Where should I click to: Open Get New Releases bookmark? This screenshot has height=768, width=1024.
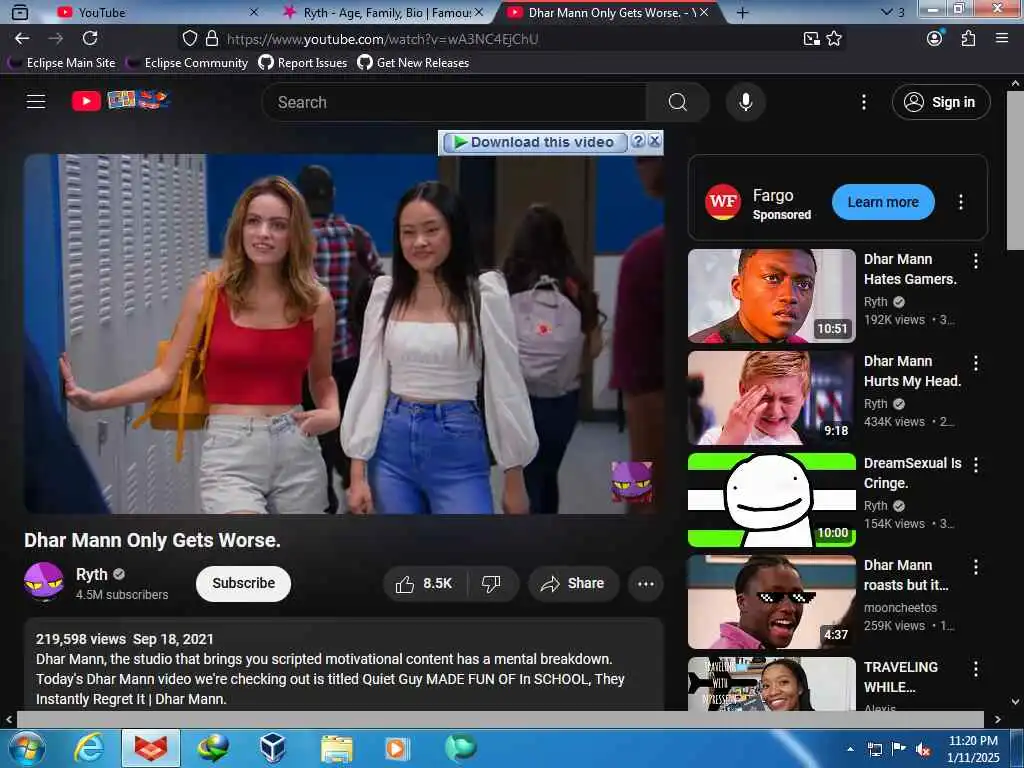tap(413, 63)
